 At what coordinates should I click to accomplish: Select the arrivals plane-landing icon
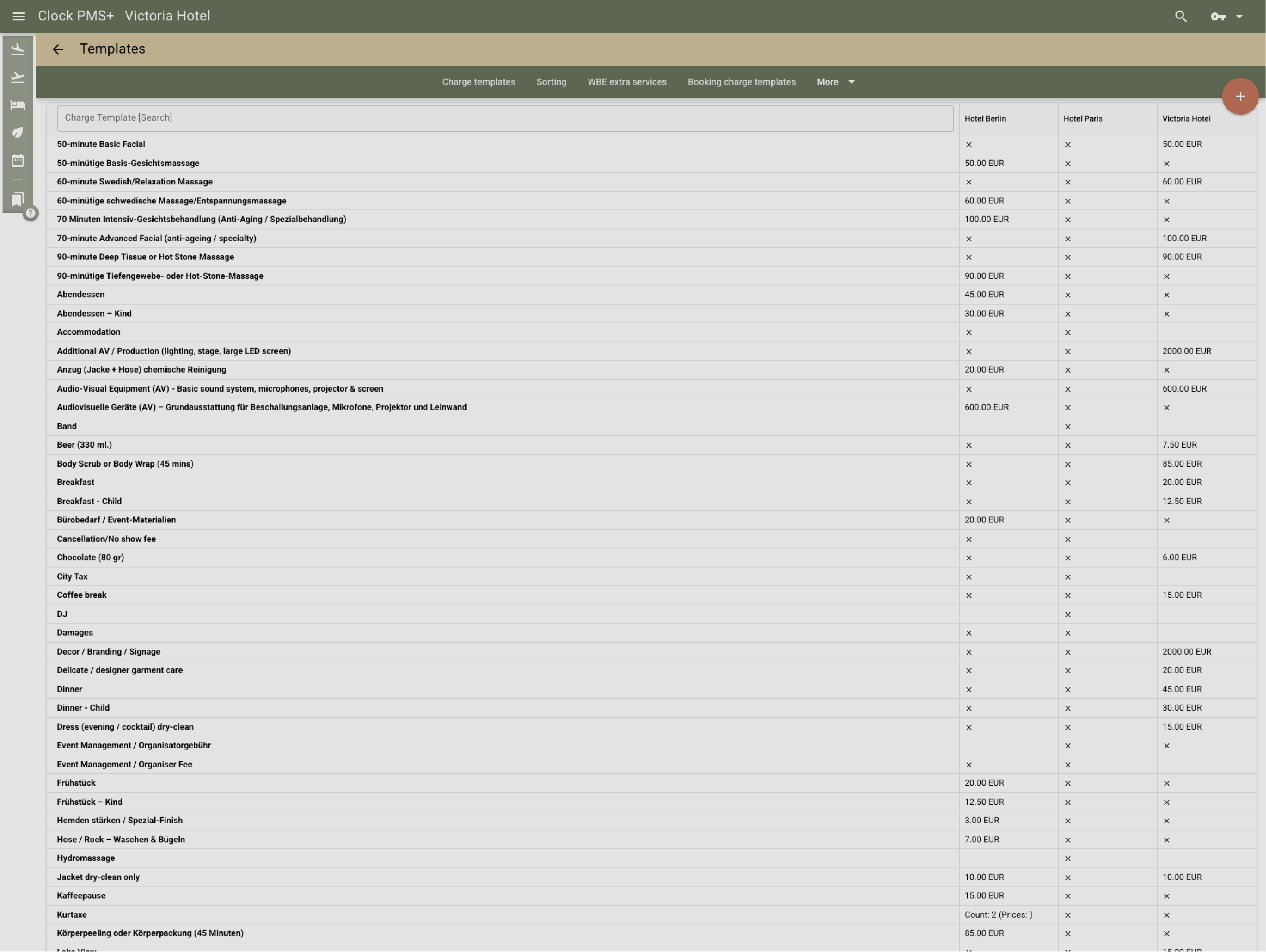(18, 49)
